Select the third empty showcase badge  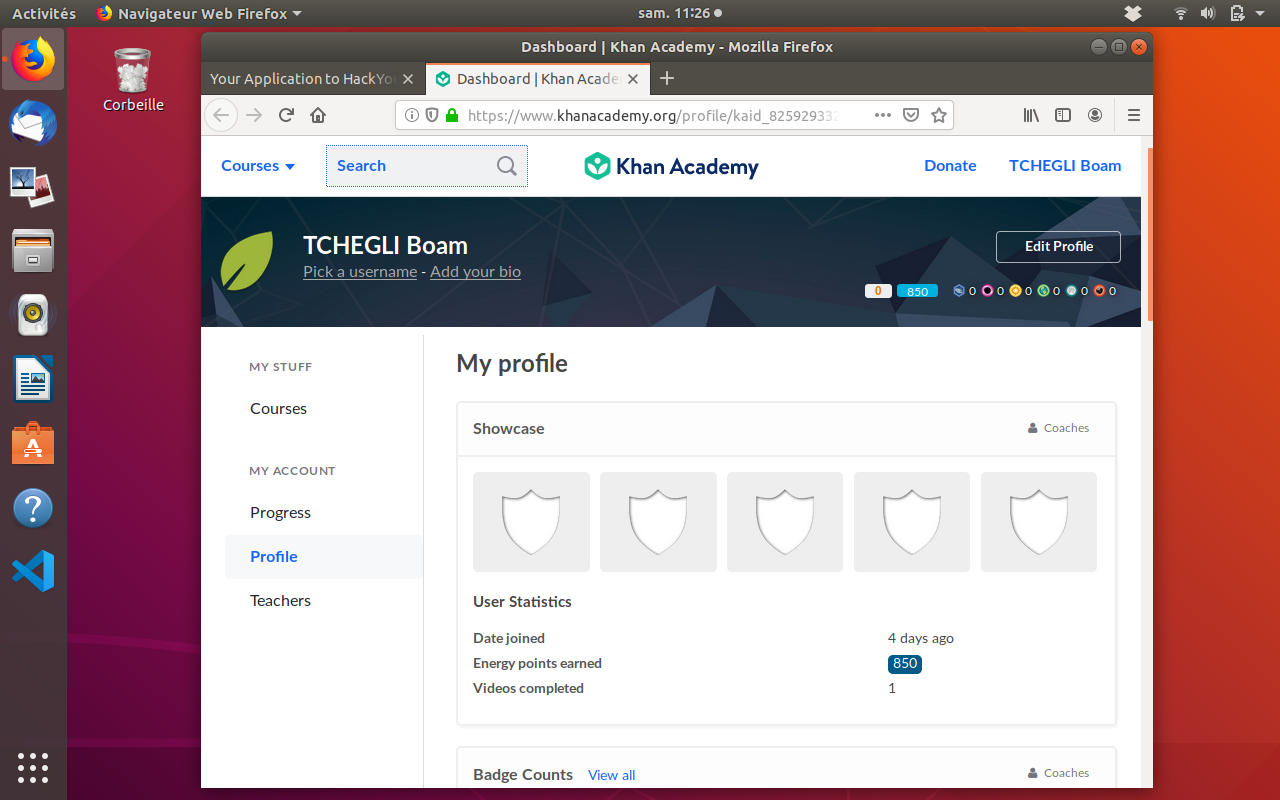785,522
